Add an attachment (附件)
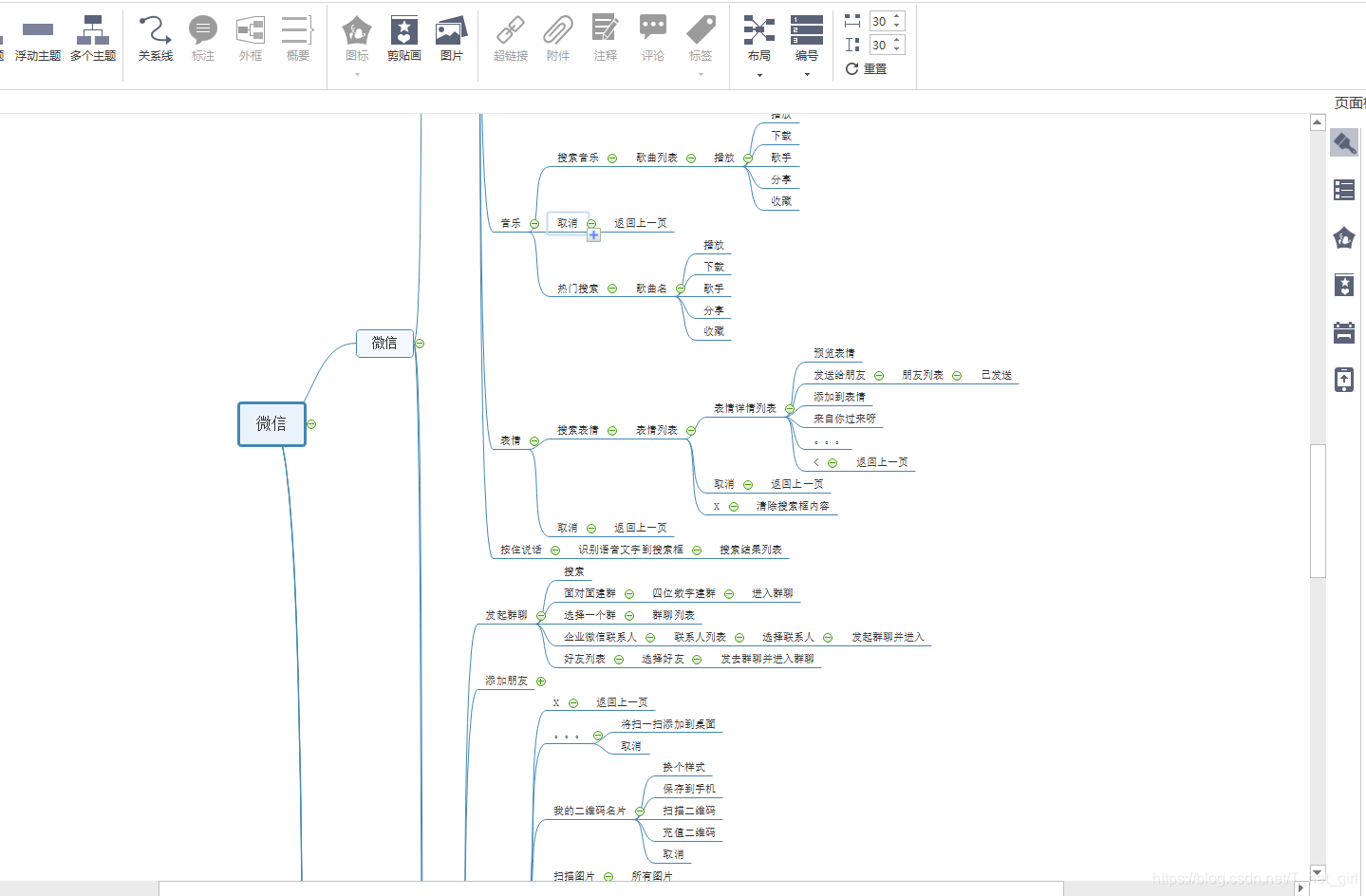This screenshot has width=1366, height=896. point(558,39)
